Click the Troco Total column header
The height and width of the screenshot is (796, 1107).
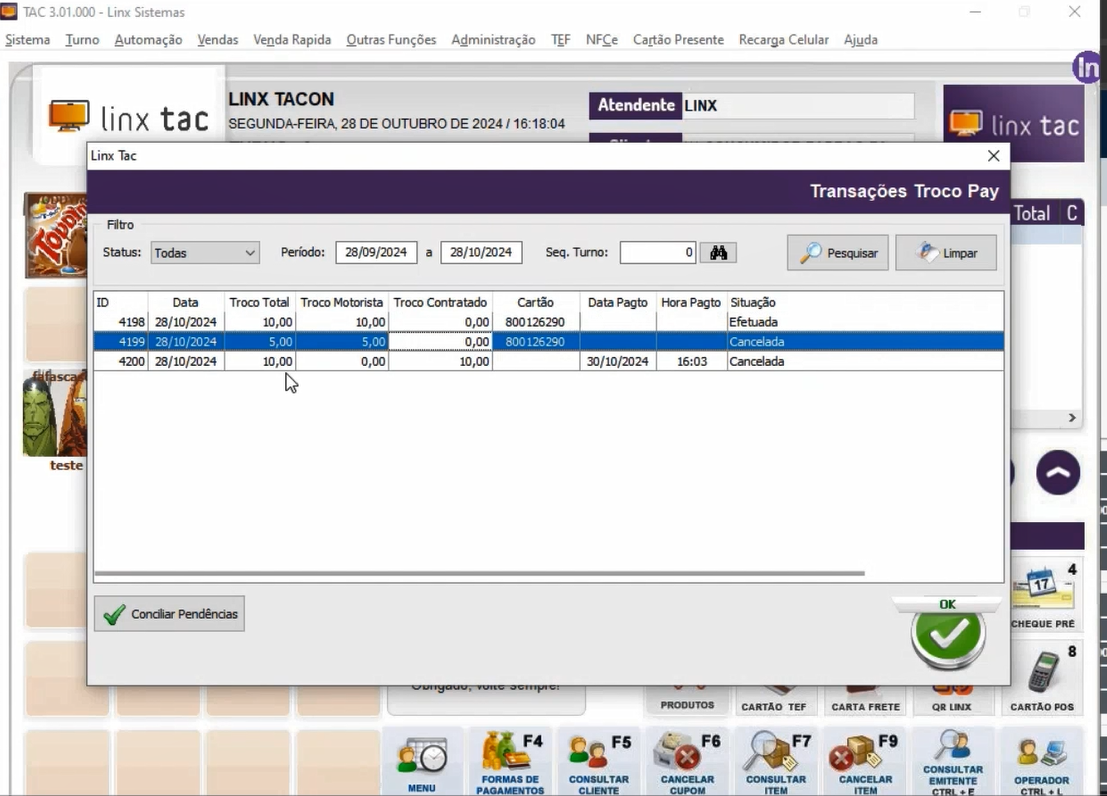[x=259, y=302]
